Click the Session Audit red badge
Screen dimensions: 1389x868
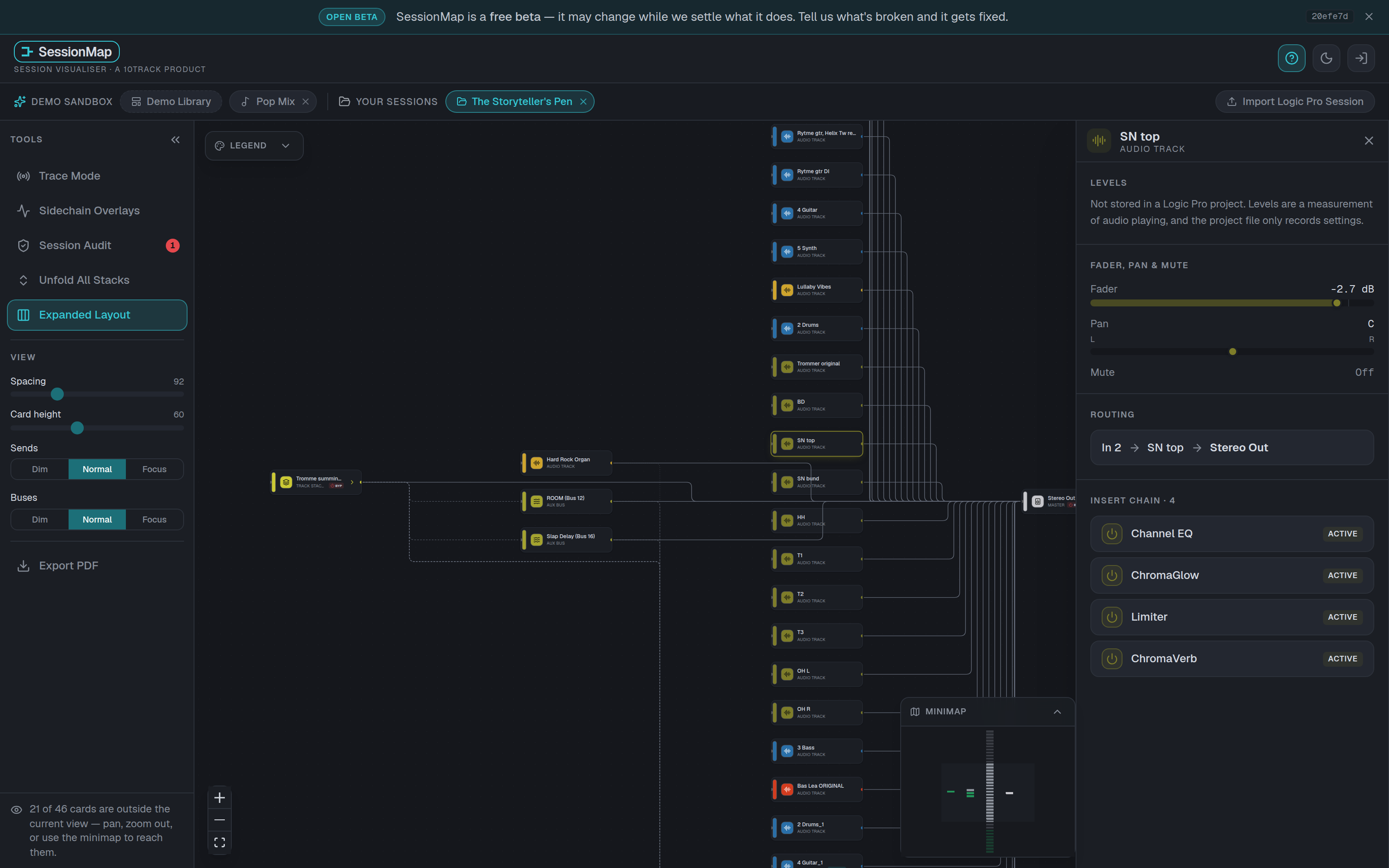coord(172,246)
